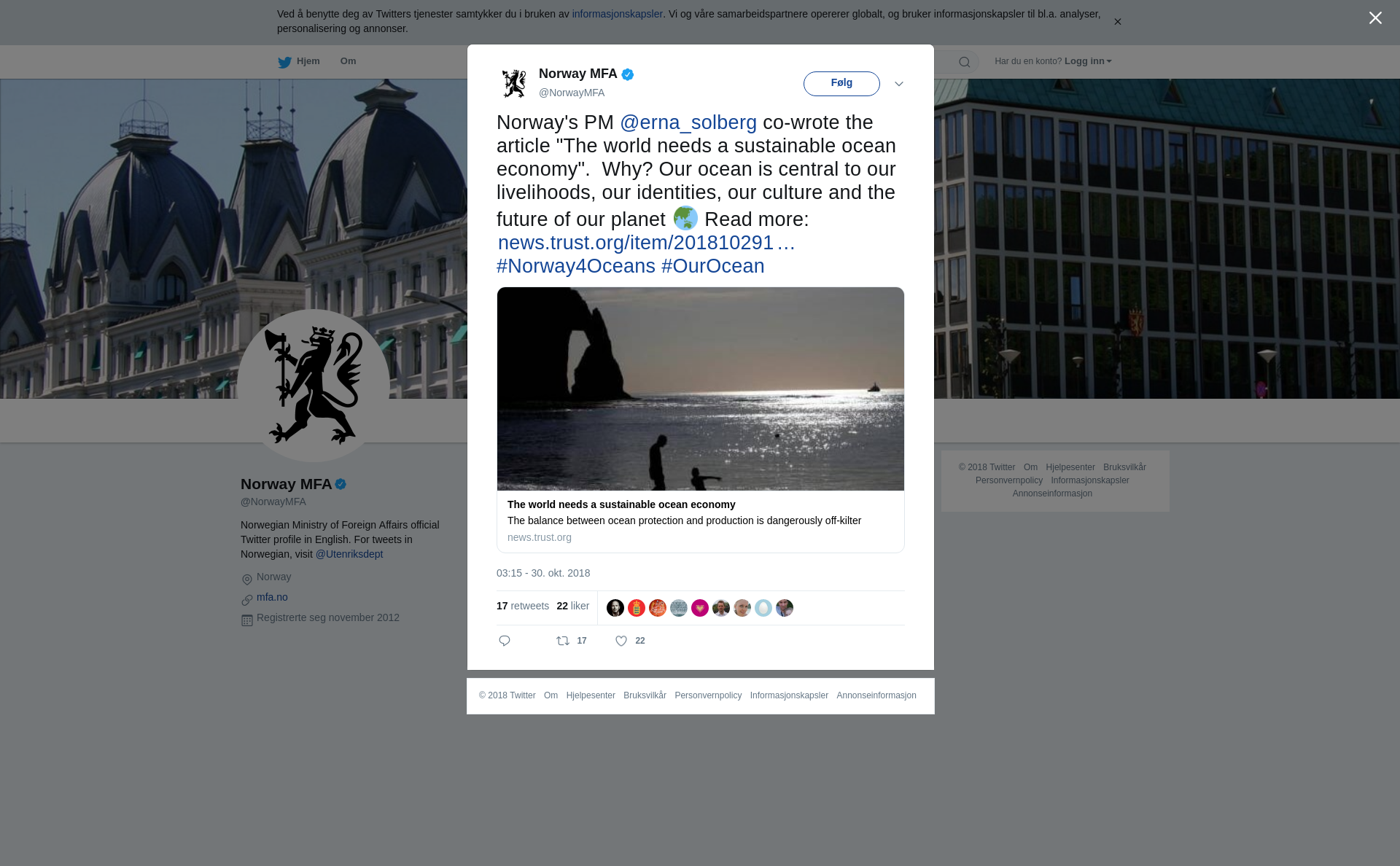This screenshot has height=866, width=1400.
Task: Open the news.trust.org article link in the tweet
Action: (x=646, y=243)
